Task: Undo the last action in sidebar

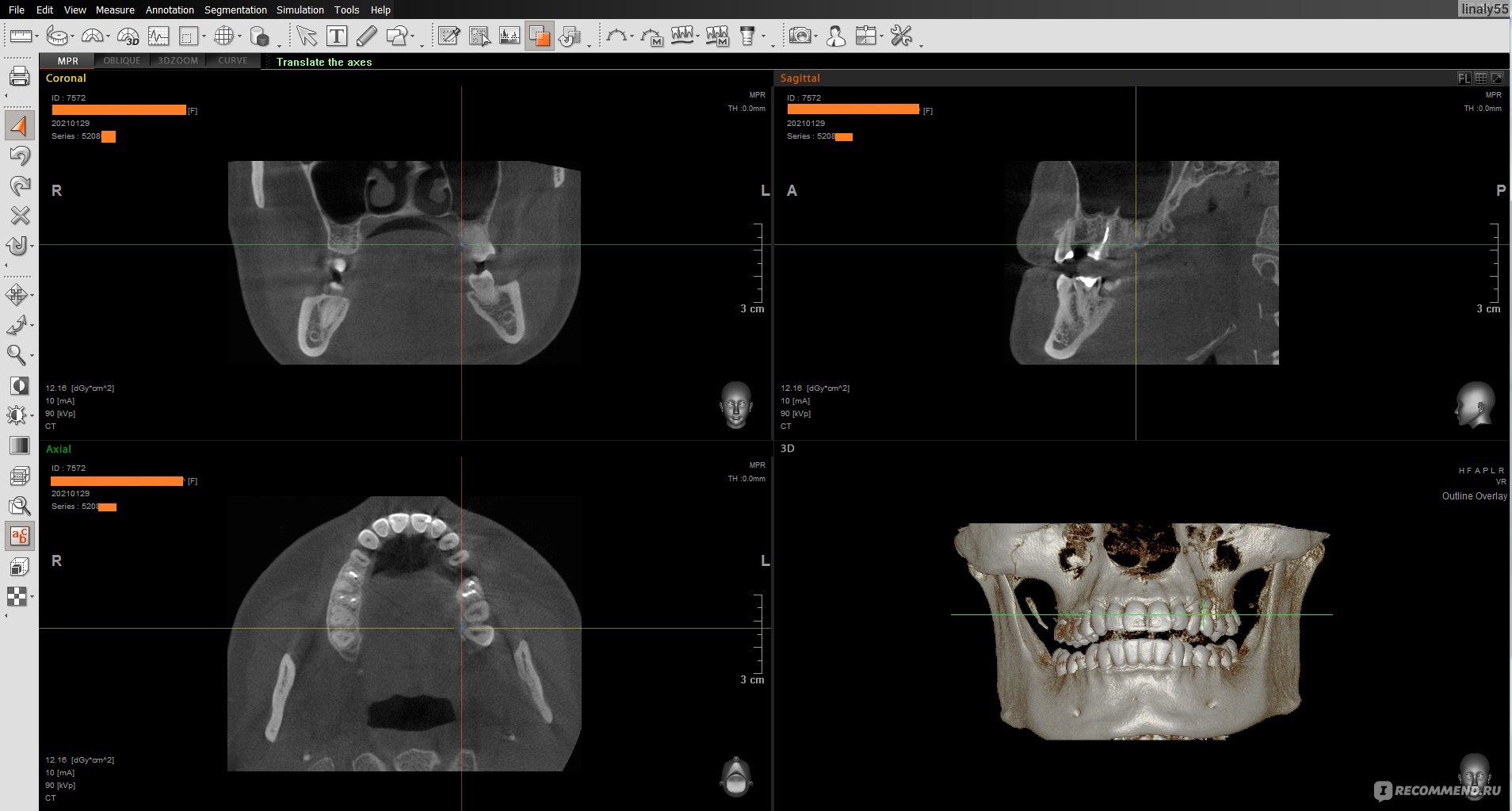Action: point(19,155)
